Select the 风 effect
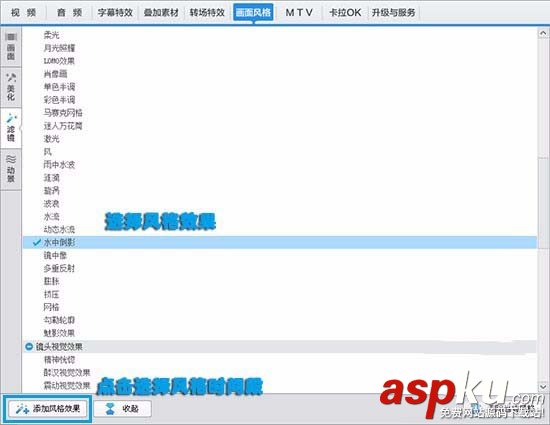Viewport: 550px width, 425px height. [x=48, y=151]
